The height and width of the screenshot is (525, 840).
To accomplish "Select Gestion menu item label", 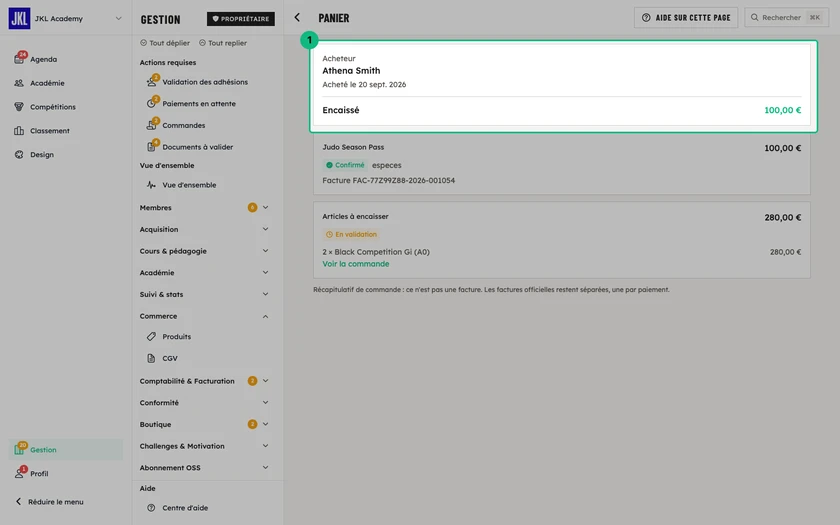I will (43, 450).
